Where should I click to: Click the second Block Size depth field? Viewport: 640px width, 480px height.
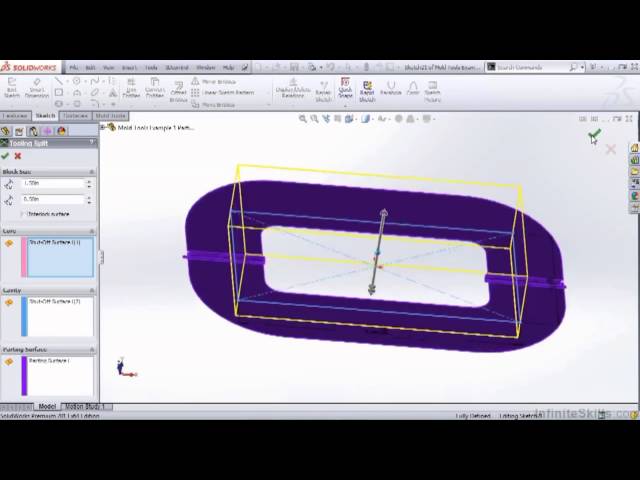(x=53, y=199)
